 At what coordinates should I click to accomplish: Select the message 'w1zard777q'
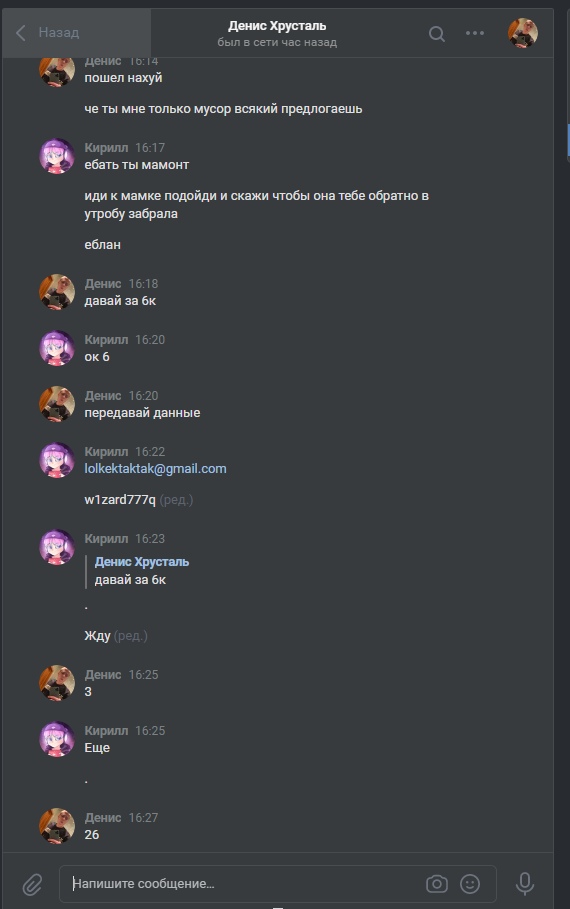point(120,500)
